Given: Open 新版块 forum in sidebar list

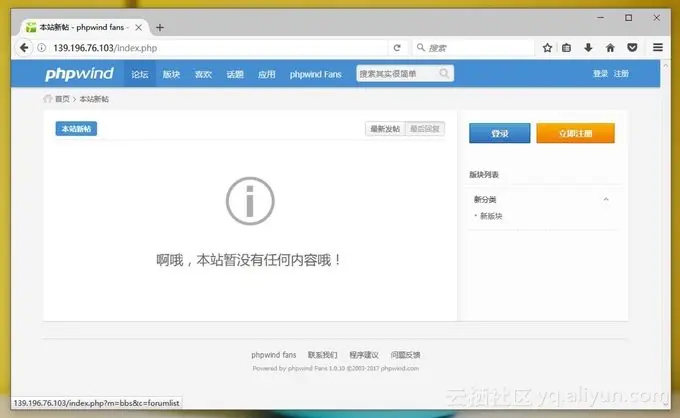Looking at the screenshot, I should point(491,216).
